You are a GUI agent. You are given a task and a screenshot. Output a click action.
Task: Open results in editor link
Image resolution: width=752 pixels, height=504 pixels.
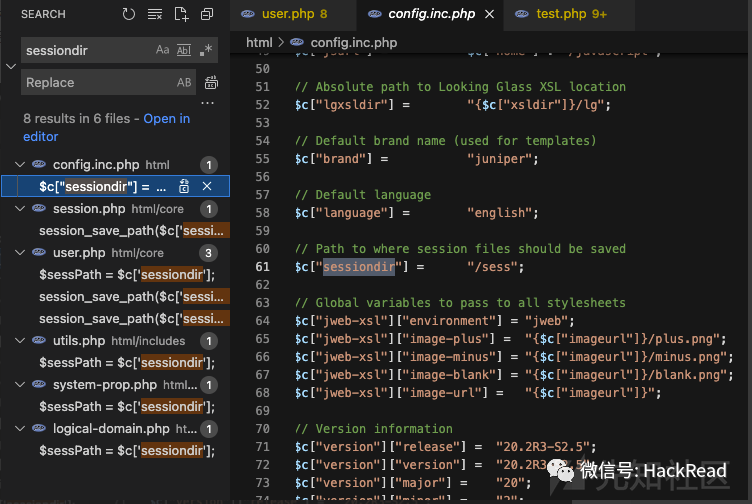tap(106, 128)
